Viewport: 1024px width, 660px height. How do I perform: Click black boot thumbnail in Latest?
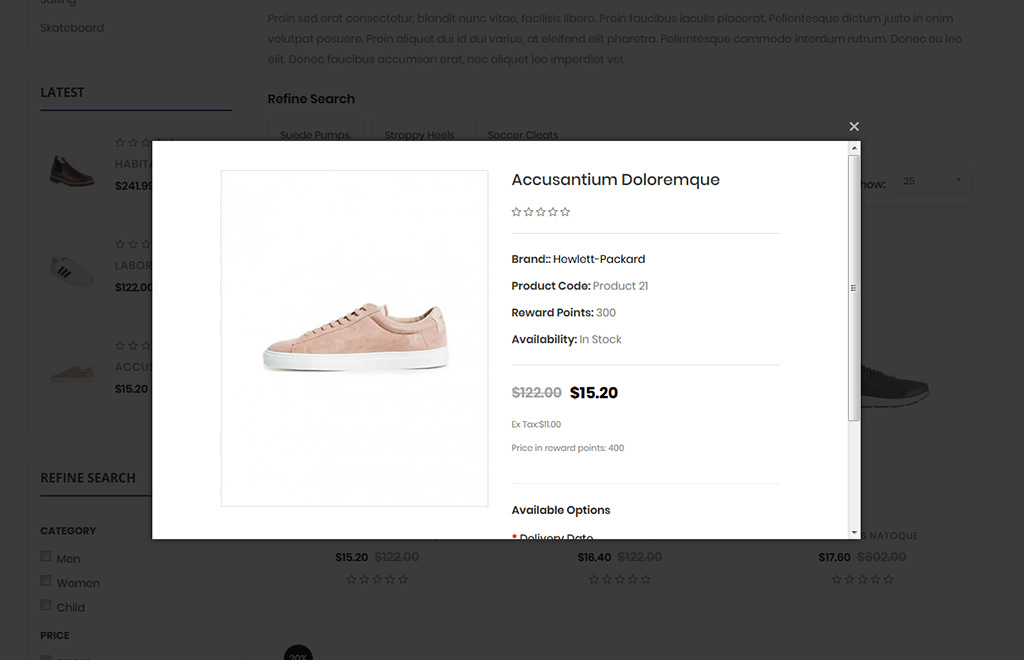(x=72, y=171)
